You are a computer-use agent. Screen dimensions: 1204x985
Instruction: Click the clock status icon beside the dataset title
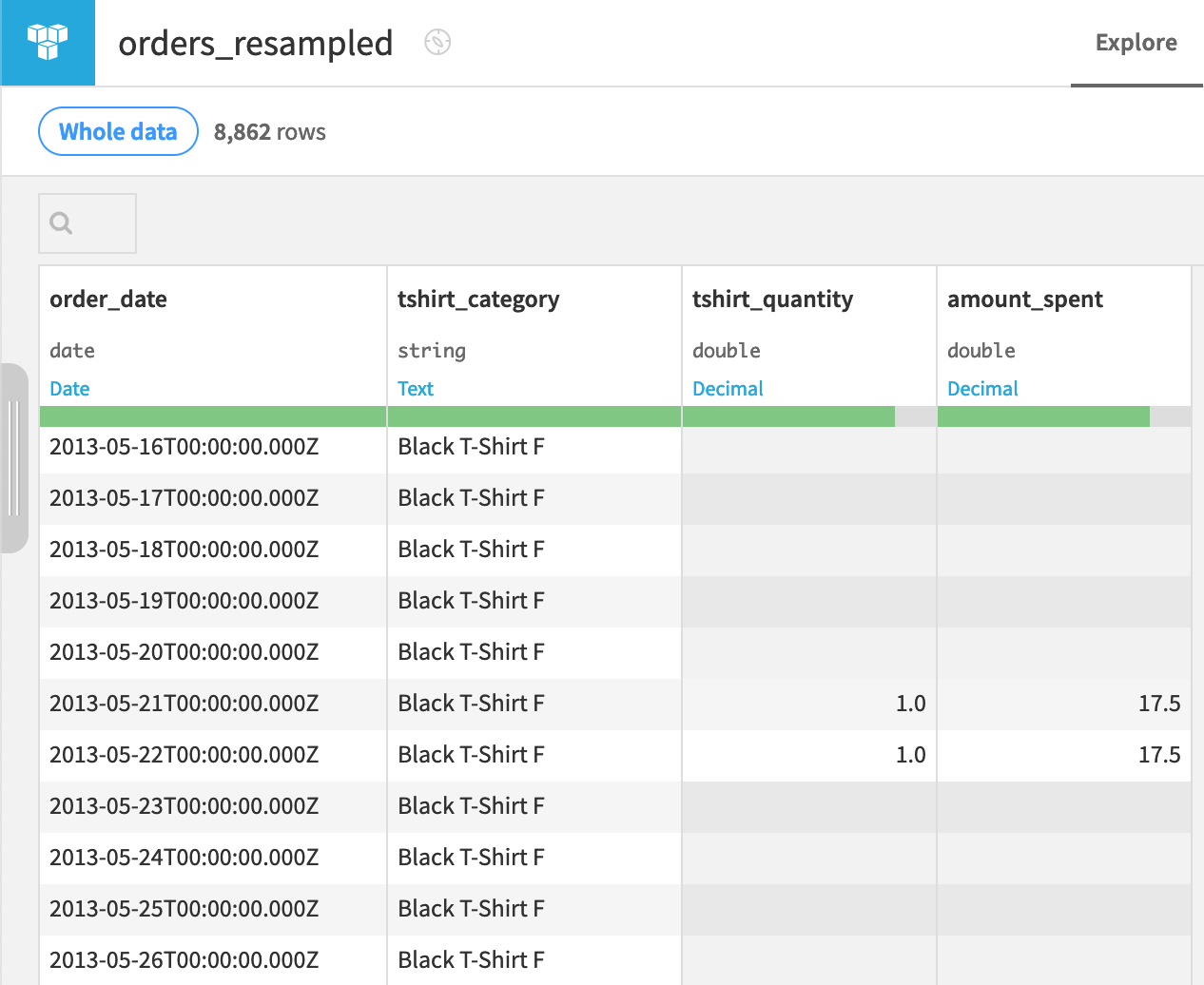point(437,43)
